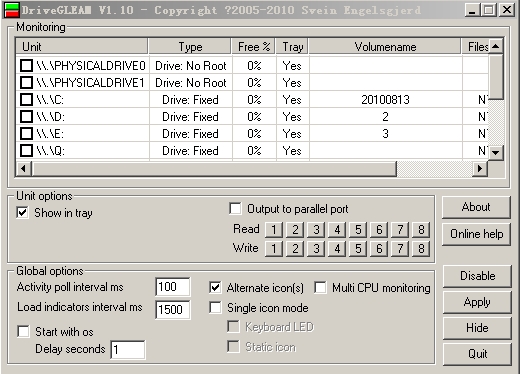Click the list's scroll up arrow

pyautogui.click(x=496, y=46)
